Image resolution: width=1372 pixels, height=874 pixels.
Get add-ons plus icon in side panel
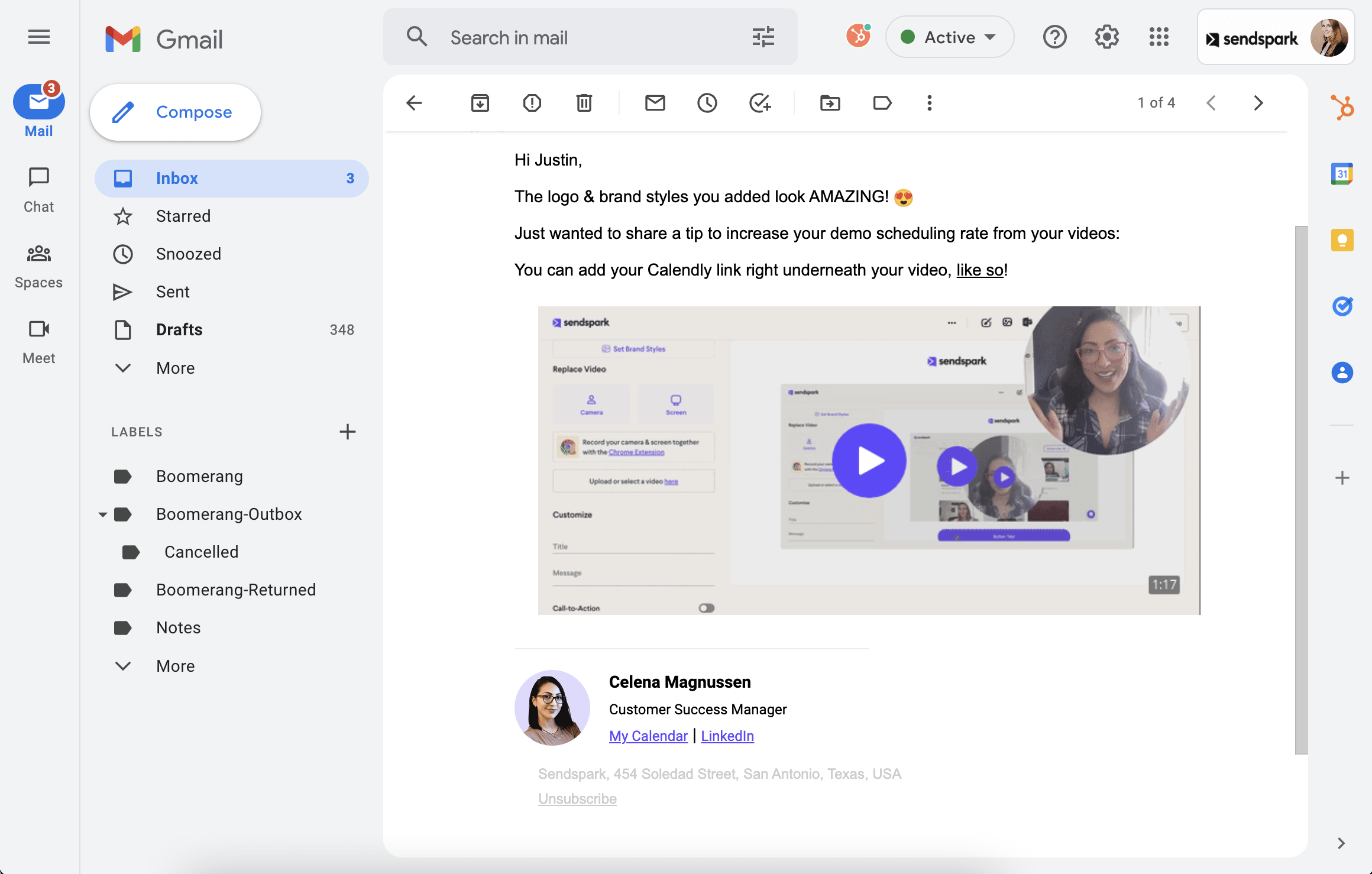coord(1342,478)
